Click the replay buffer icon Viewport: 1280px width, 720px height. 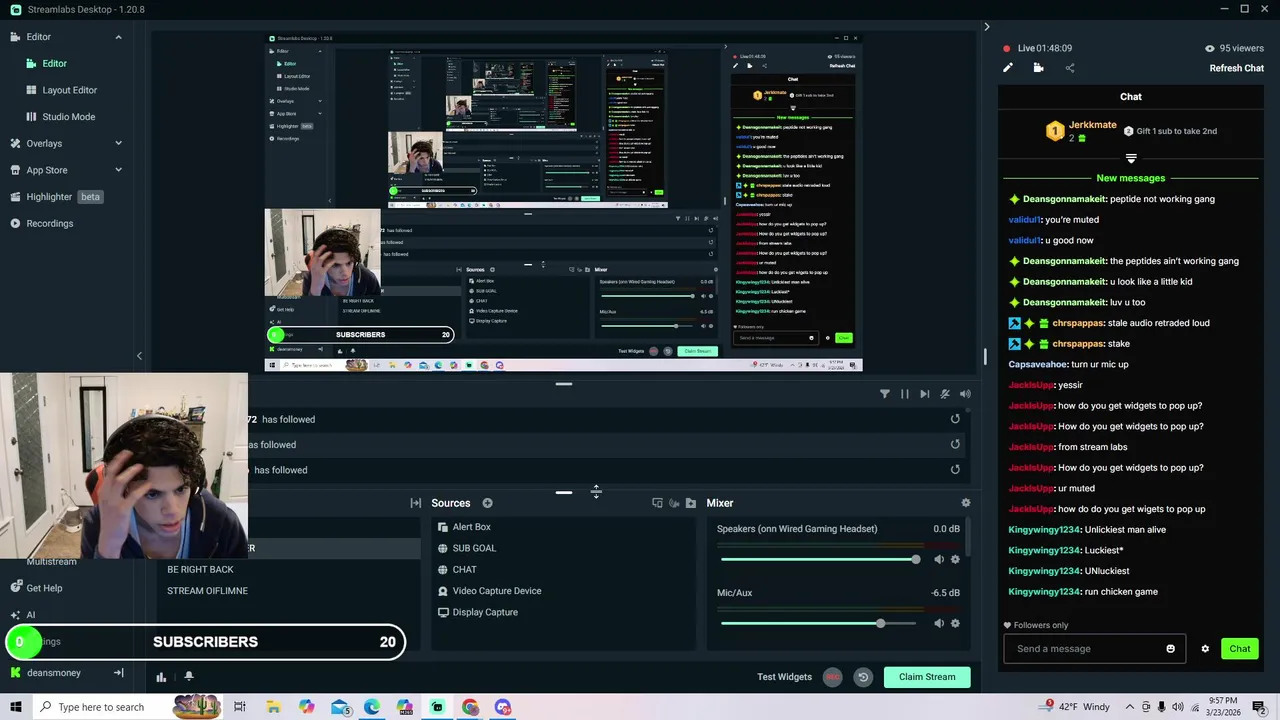pyautogui.click(x=863, y=677)
